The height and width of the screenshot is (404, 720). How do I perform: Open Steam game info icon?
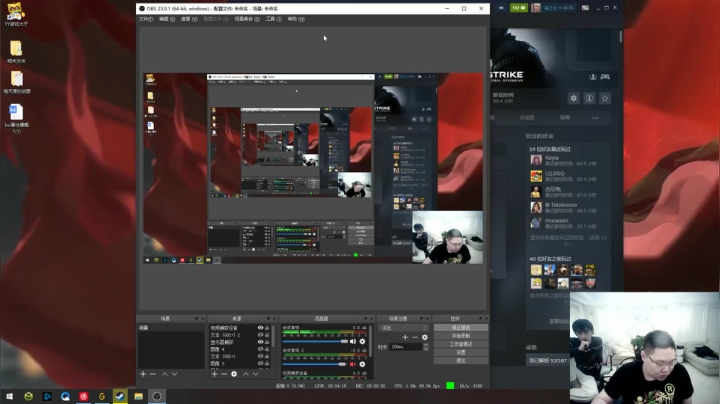[x=589, y=98]
